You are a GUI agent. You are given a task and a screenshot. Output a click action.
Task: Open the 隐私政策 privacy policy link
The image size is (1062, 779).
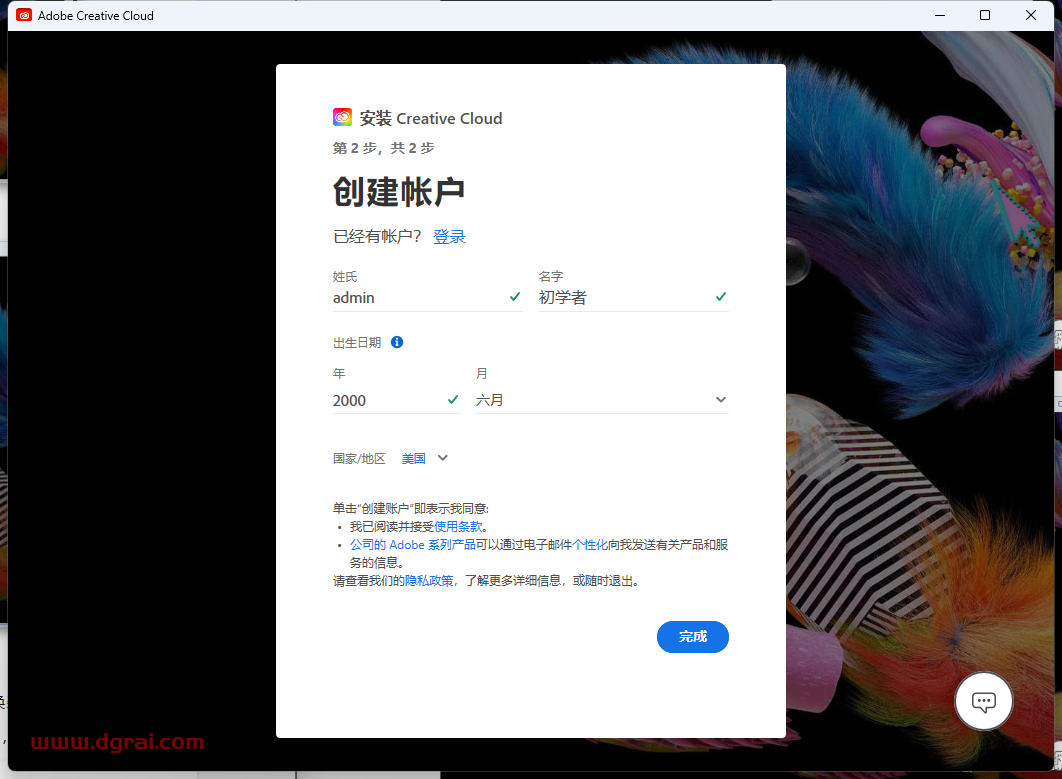429,580
